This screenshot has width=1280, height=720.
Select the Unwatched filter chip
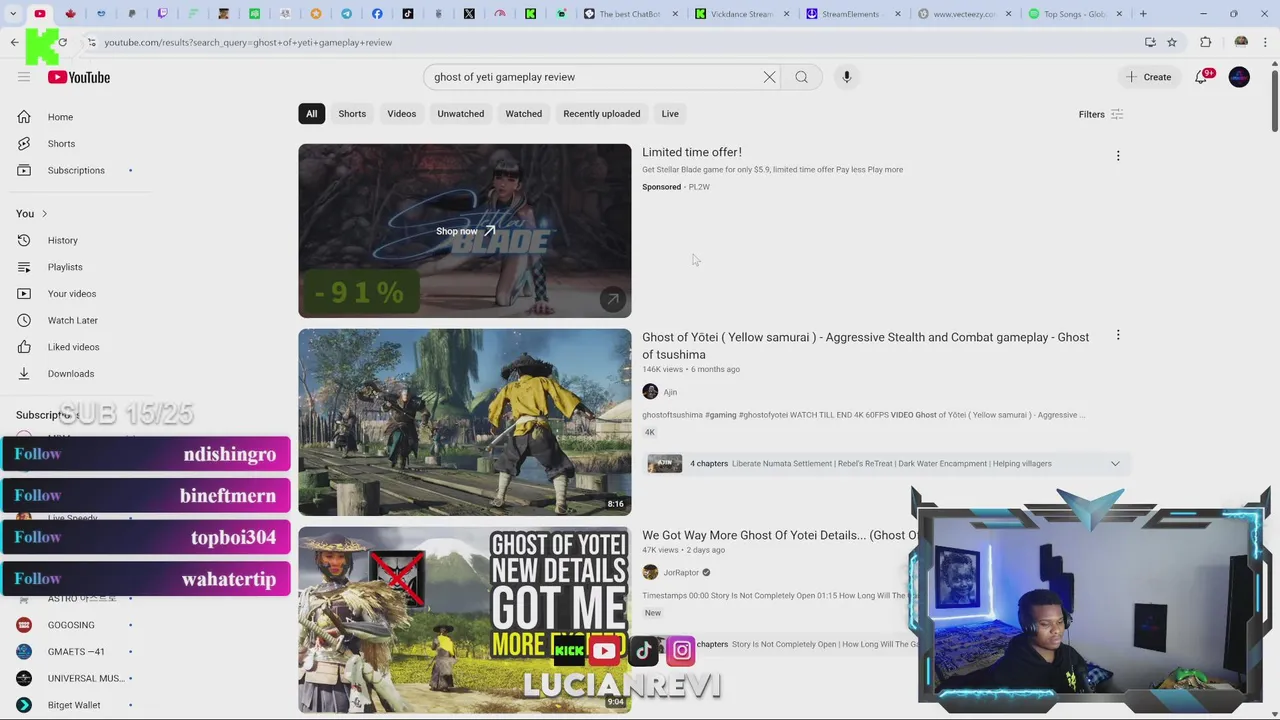(x=460, y=114)
